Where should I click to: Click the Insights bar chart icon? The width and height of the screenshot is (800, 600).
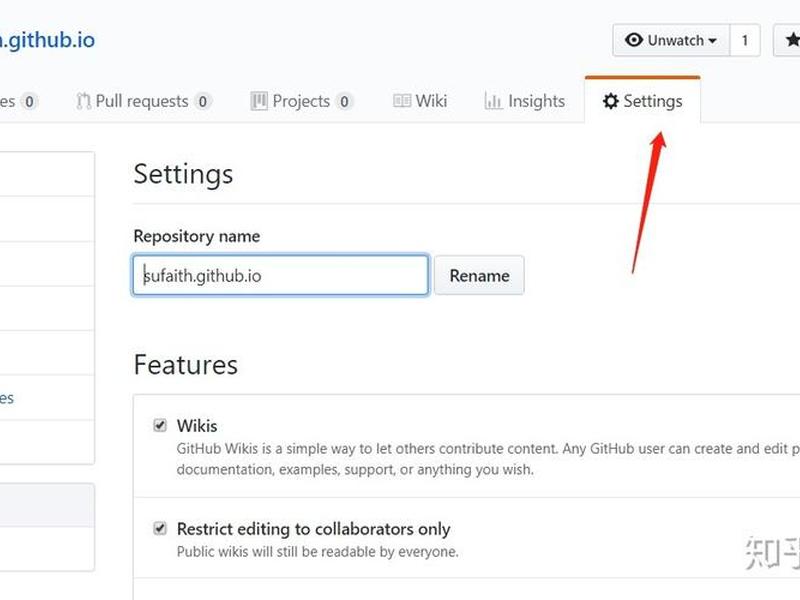click(x=493, y=101)
